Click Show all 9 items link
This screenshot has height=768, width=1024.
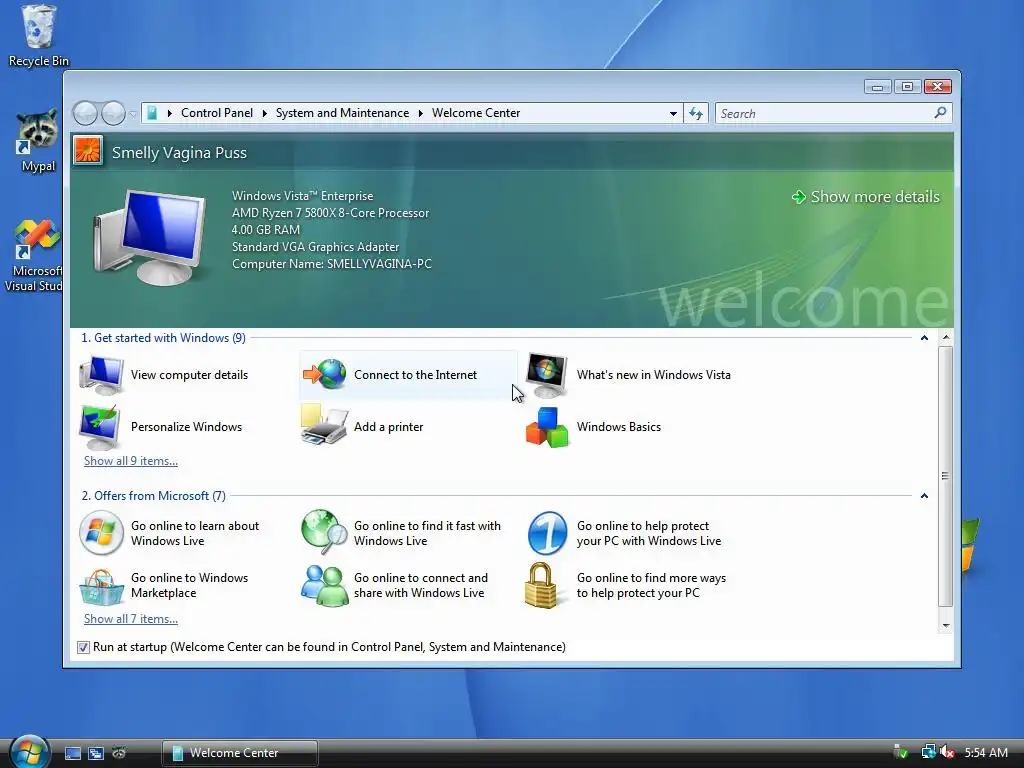click(x=131, y=461)
